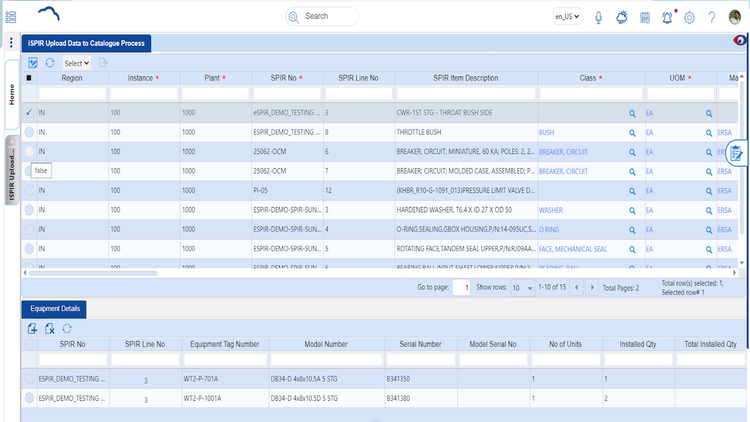Image resolution: width=750 pixels, height=422 pixels.
Task: Open Class lookup for HARDENED WASHER row
Action: coord(632,211)
